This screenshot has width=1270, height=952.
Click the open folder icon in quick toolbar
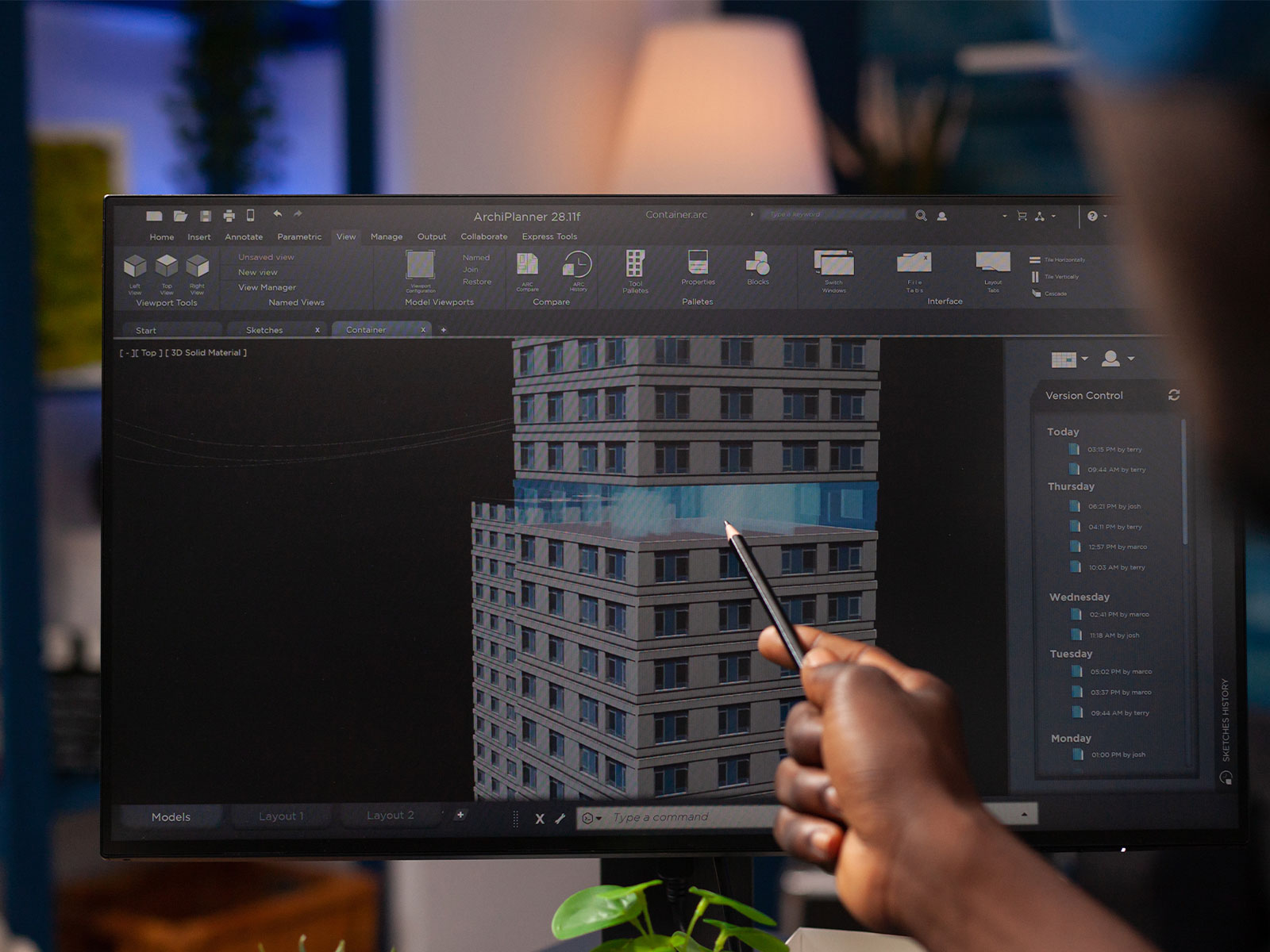tap(181, 216)
